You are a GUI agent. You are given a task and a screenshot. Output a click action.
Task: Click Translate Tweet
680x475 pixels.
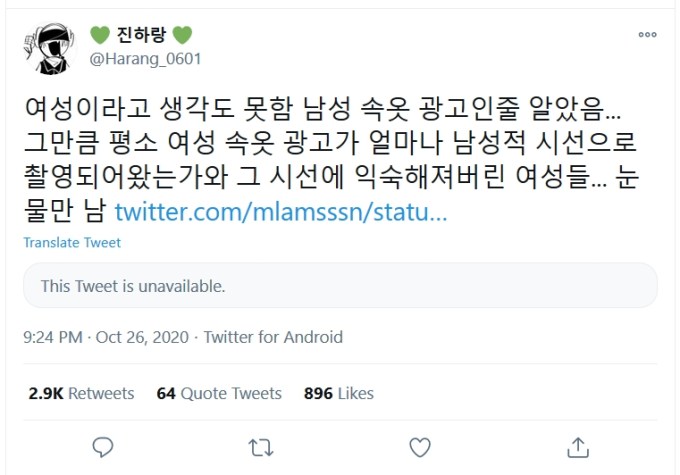[72, 243]
